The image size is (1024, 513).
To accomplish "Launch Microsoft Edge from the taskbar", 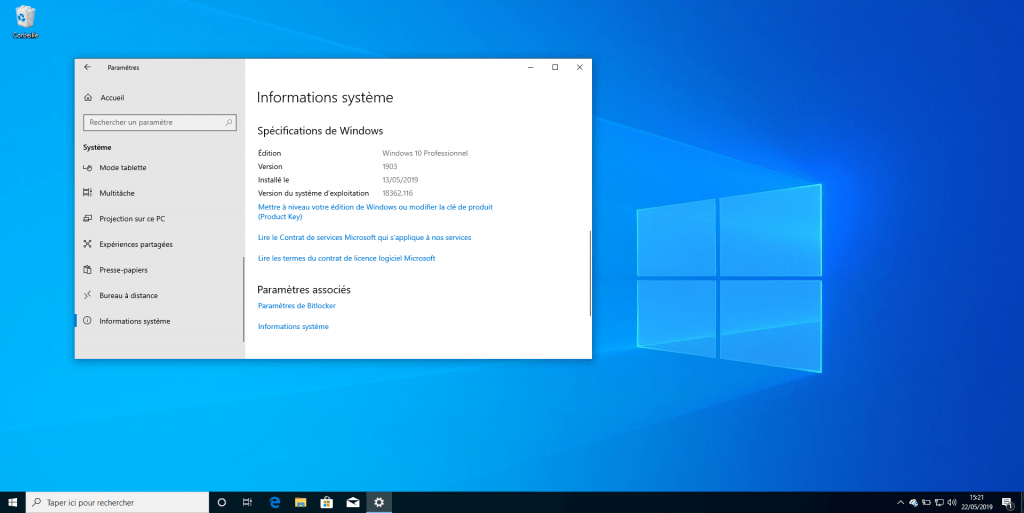I will 274,503.
